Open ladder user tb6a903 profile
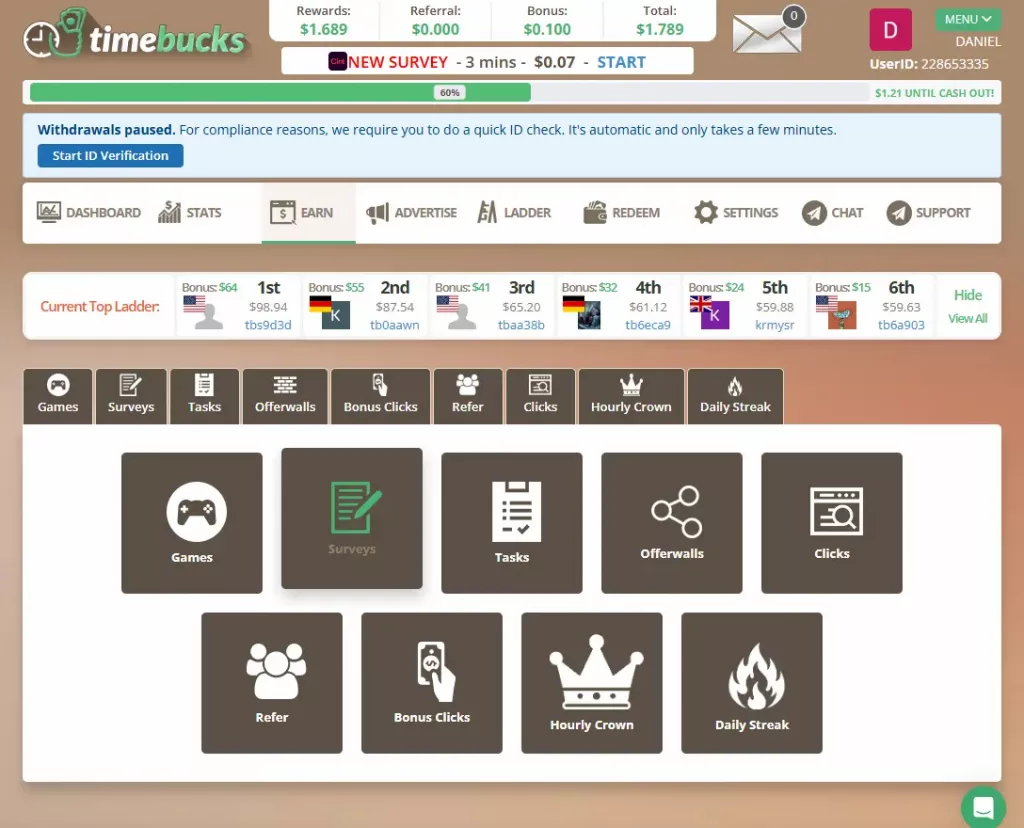The width and height of the screenshot is (1024, 828). [x=901, y=325]
